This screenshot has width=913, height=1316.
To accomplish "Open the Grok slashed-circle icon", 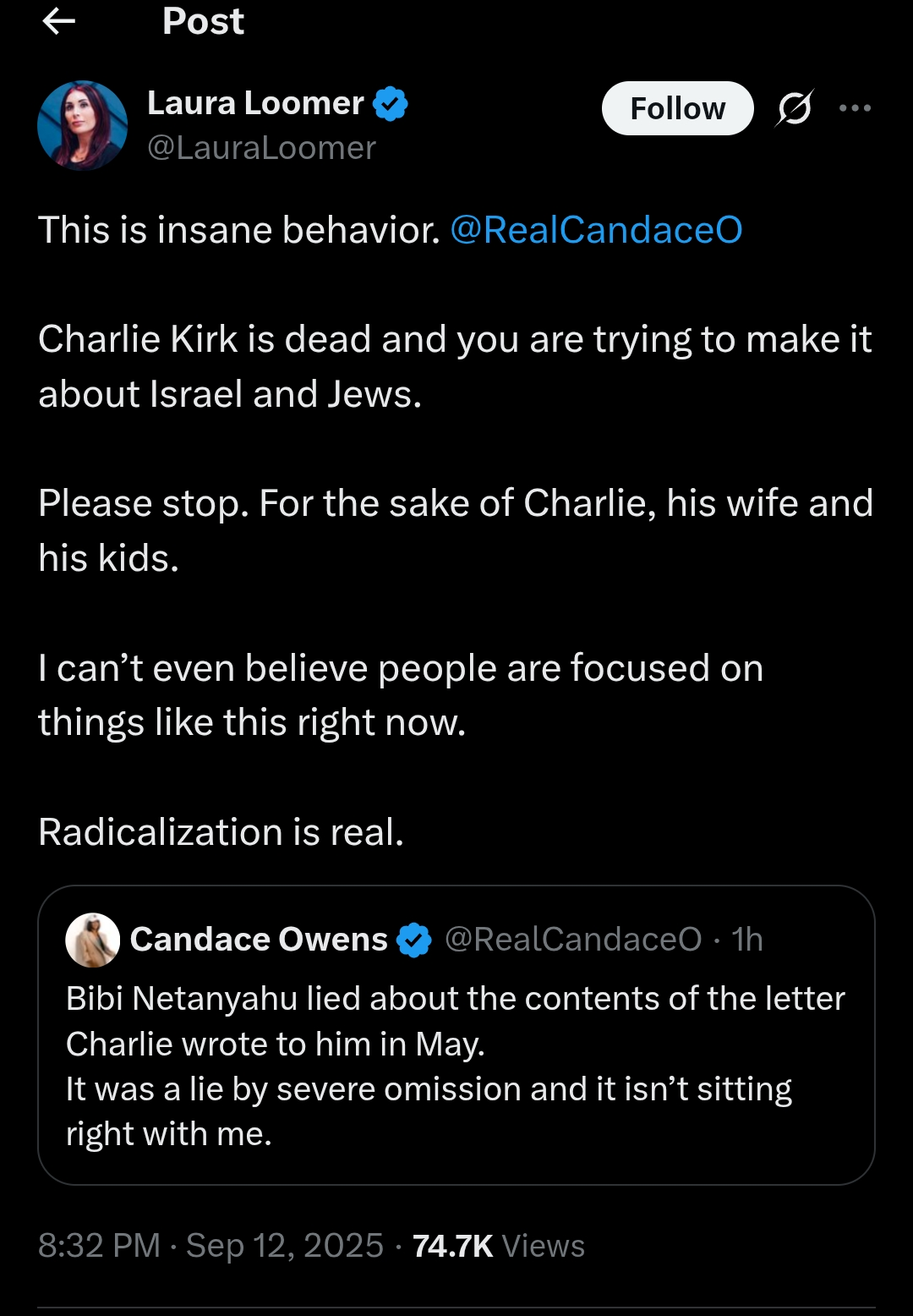I will (x=794, y=108).
